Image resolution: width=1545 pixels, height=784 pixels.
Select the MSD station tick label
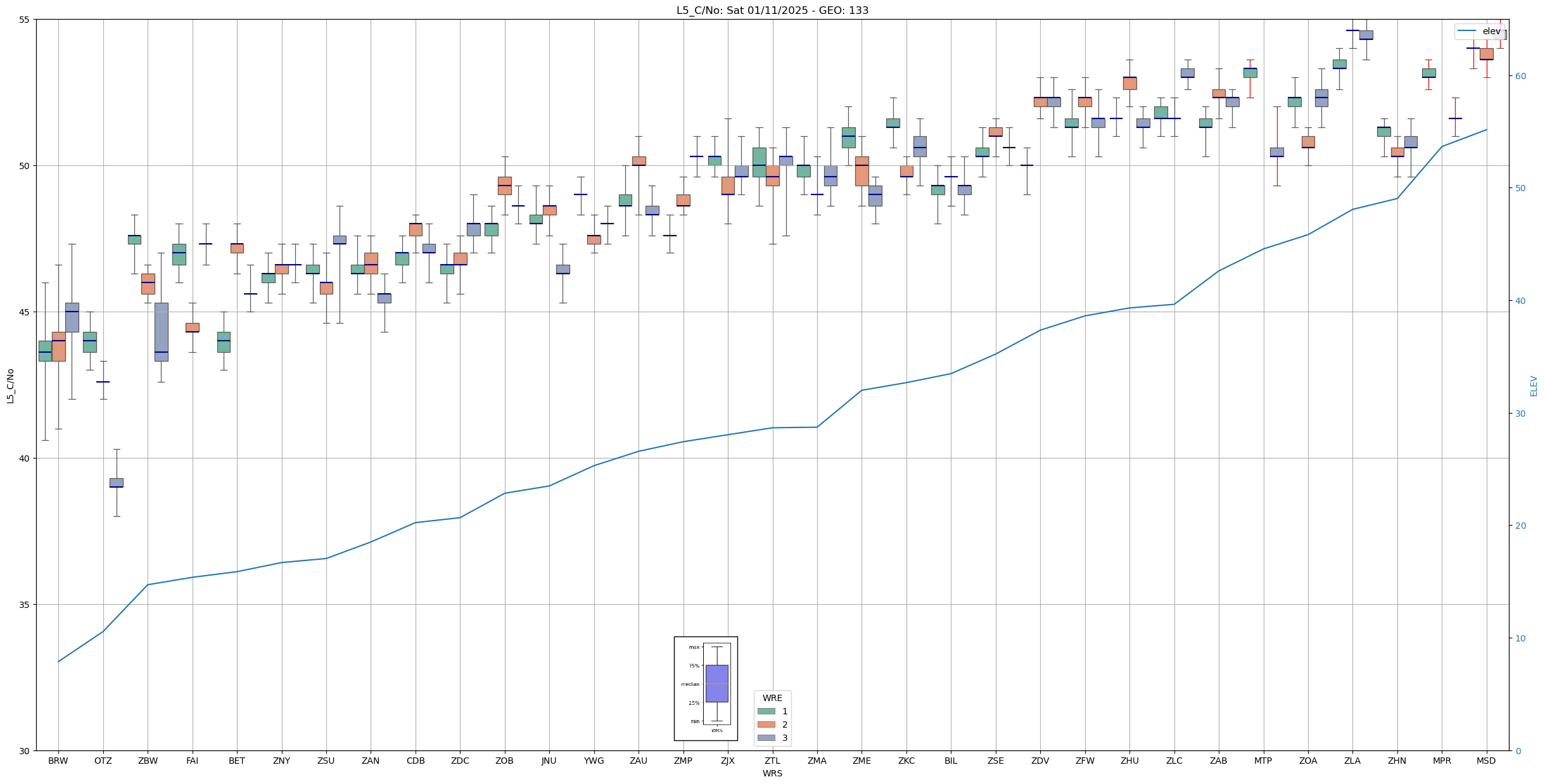[x=1486, y=761]
